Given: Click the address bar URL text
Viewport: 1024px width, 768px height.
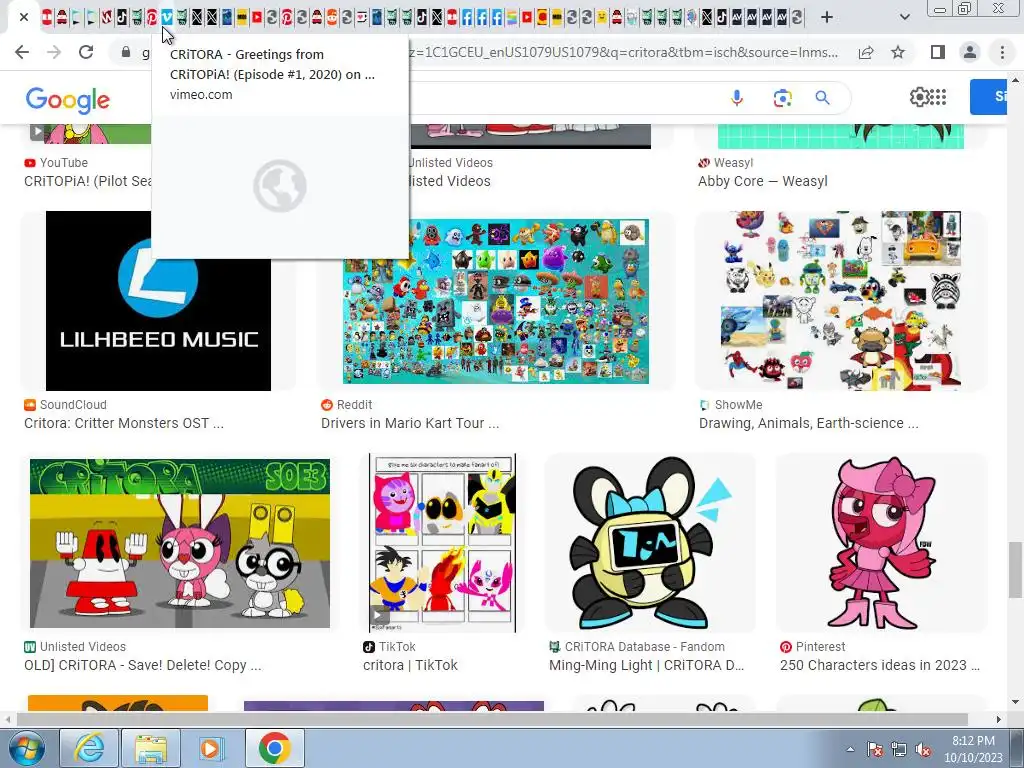Looking at the screenshot, I should 624,52.
